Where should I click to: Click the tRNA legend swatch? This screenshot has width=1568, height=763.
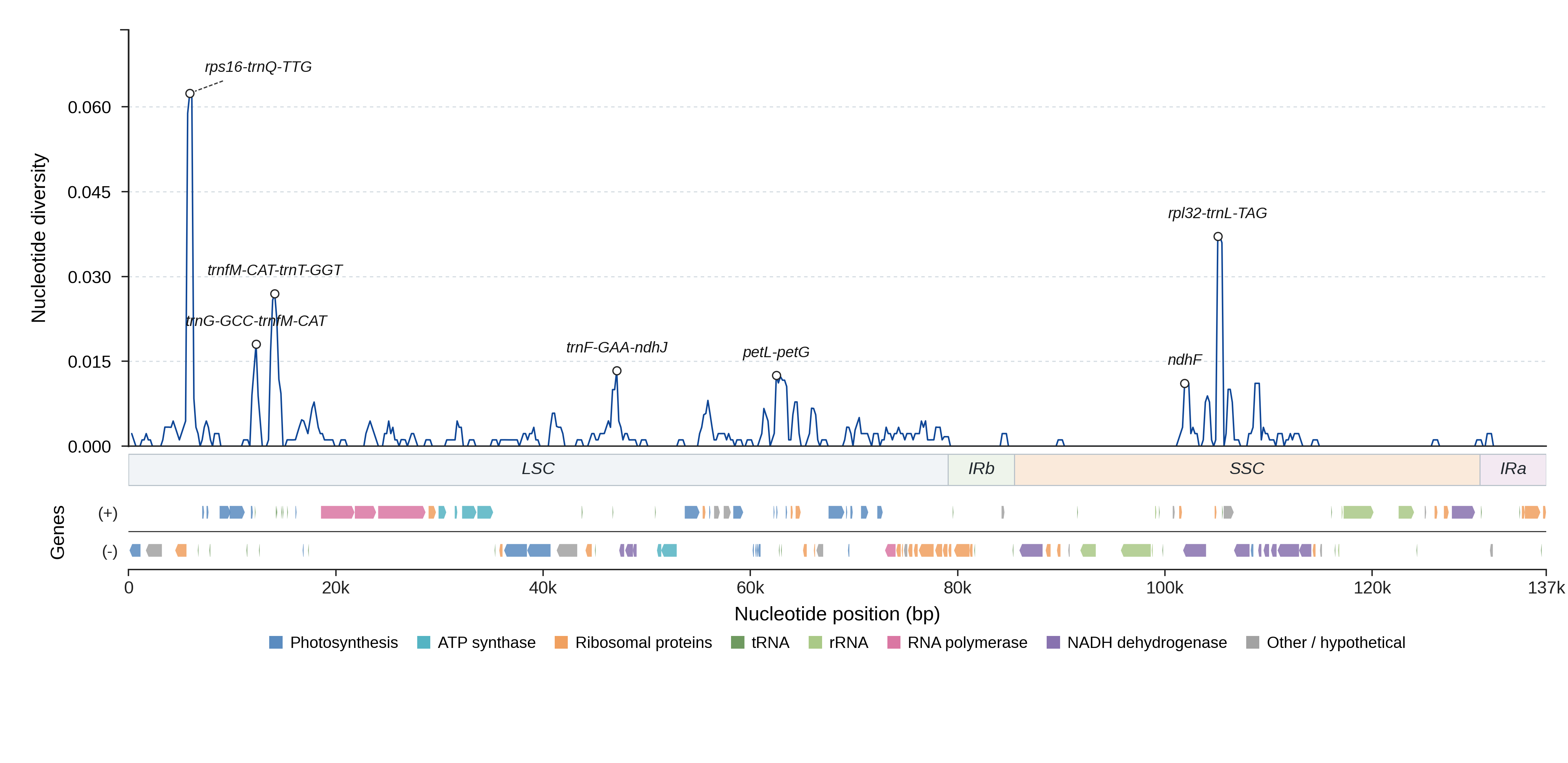click(x=738, y=642)
